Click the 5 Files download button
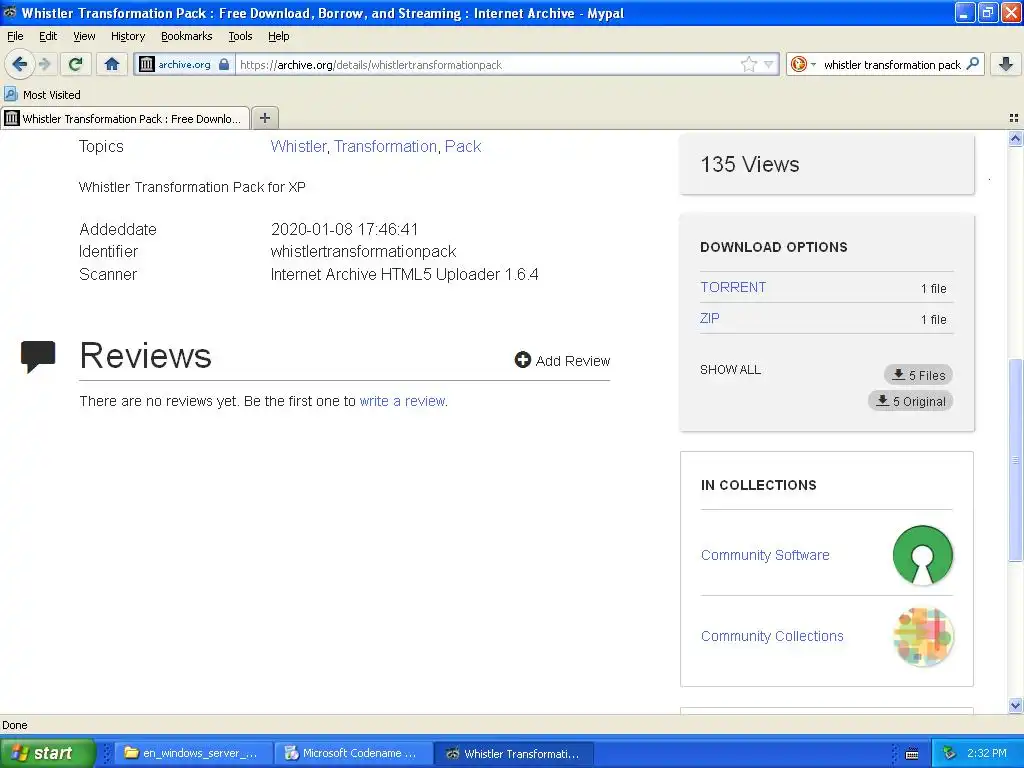This screenshot has height=768, width=1024. tap(918, 375)
